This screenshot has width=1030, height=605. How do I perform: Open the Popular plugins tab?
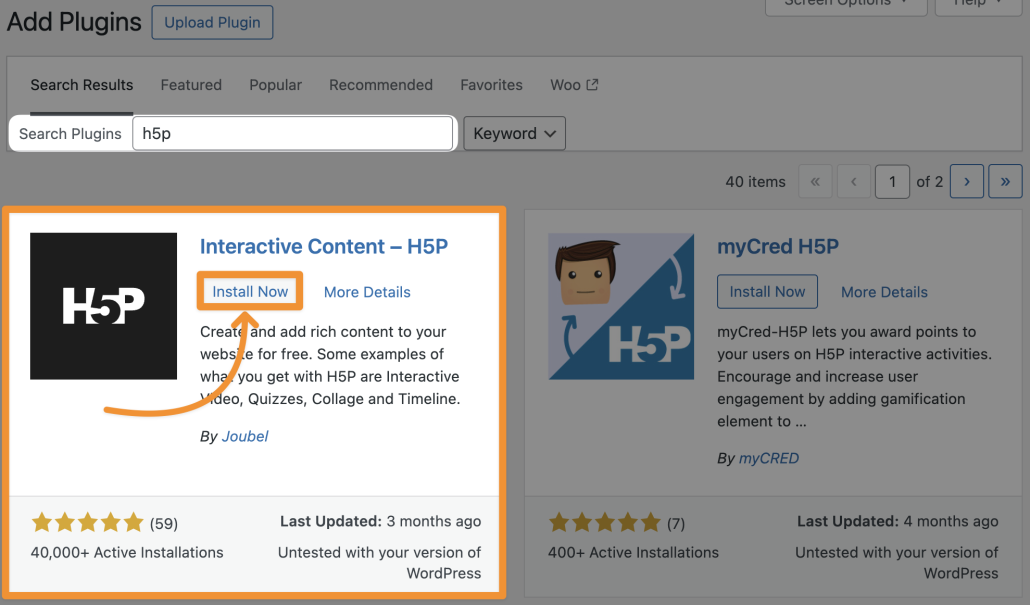pos(275,85)
